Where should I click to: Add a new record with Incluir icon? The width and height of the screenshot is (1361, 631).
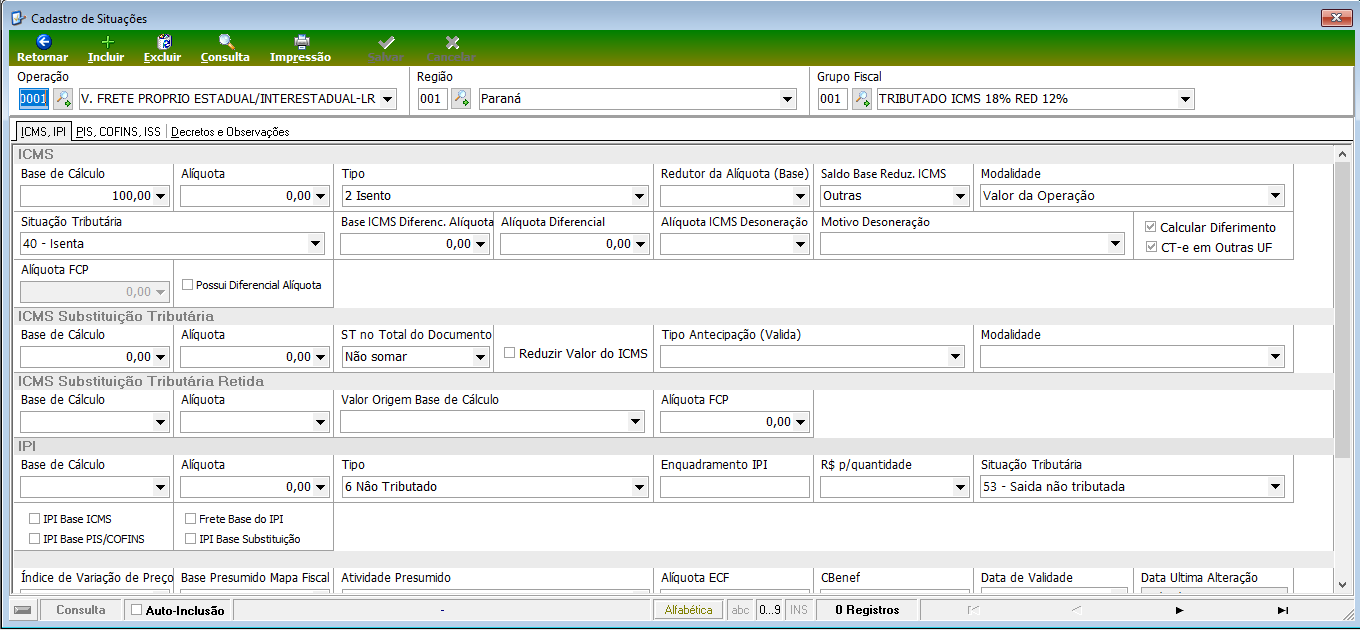coord(107,42)
